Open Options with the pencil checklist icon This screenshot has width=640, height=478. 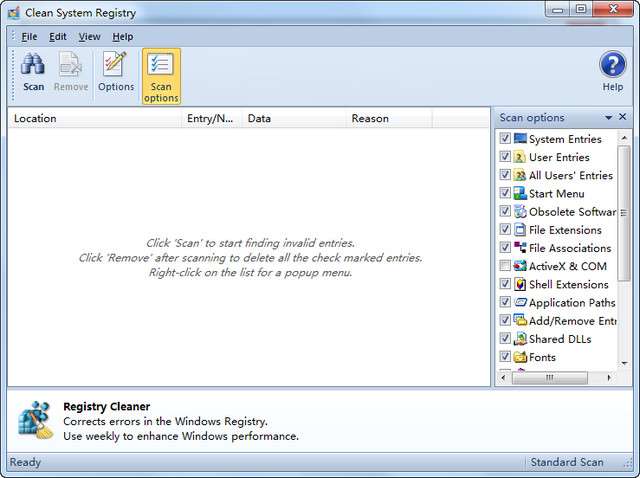pyautogui.click(x=116, y=64)
